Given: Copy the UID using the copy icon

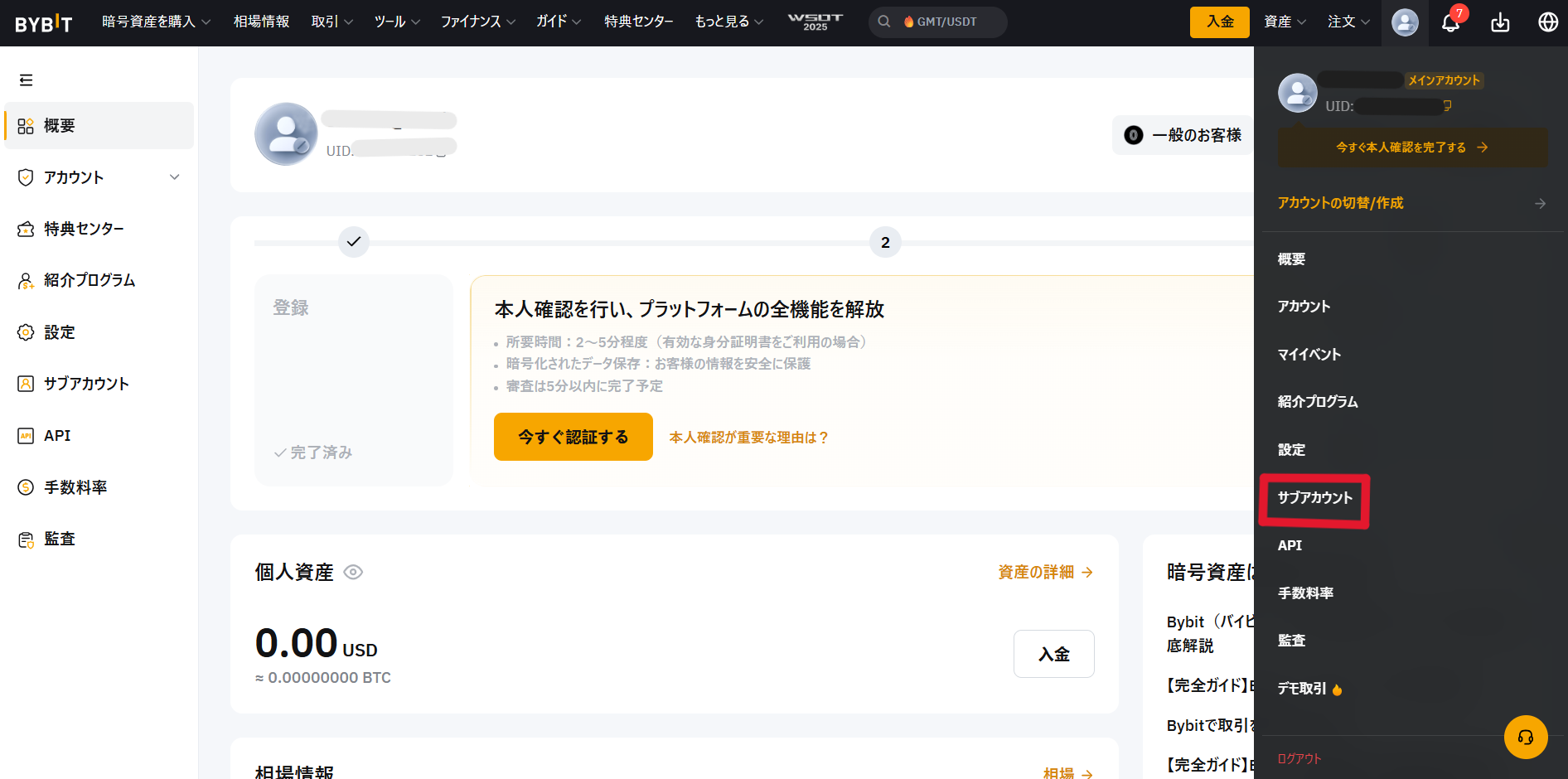Looking at the screenshot, I should click(1446, 106).
